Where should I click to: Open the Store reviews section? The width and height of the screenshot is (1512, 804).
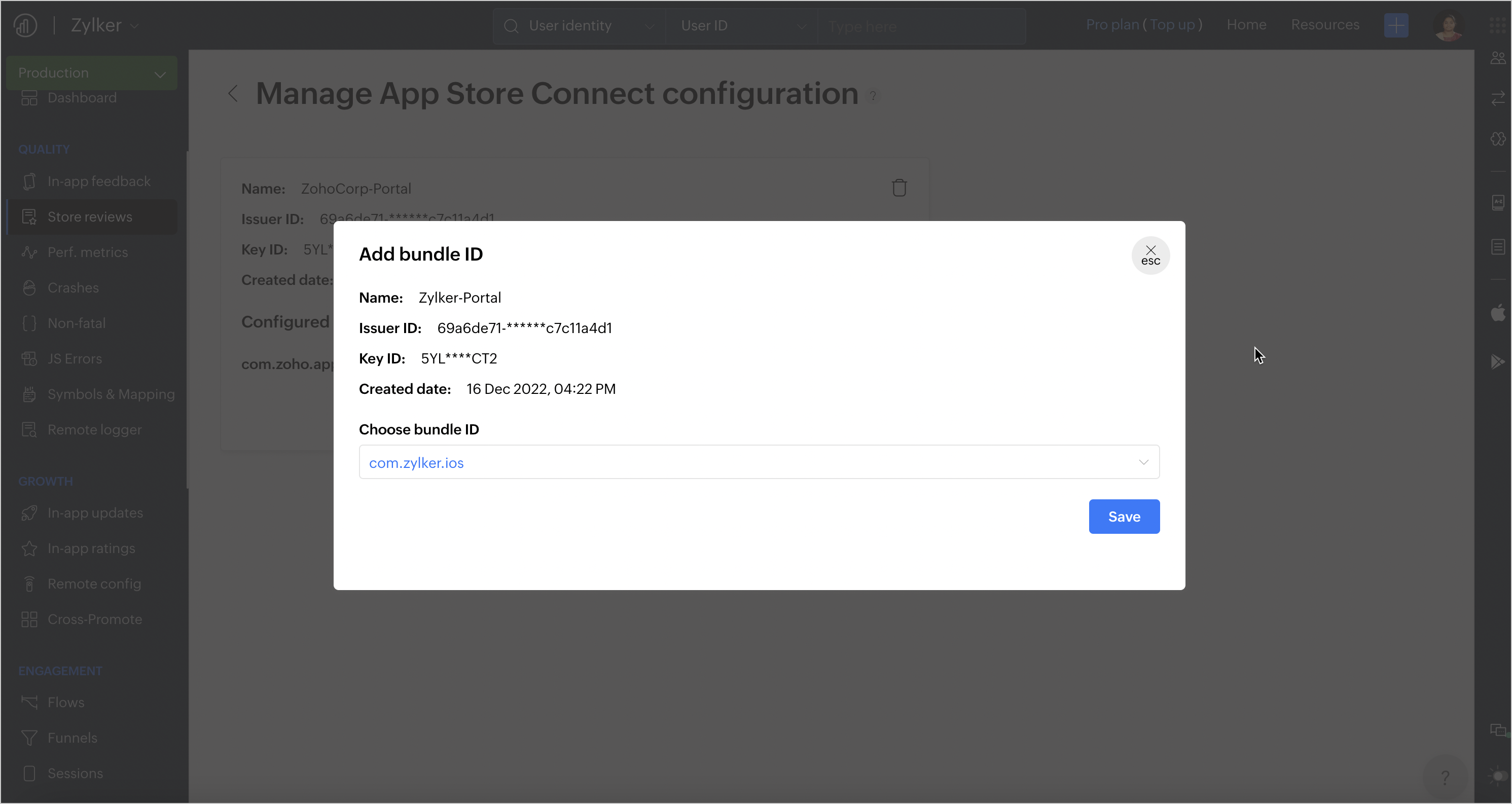[x=90, y=216]
